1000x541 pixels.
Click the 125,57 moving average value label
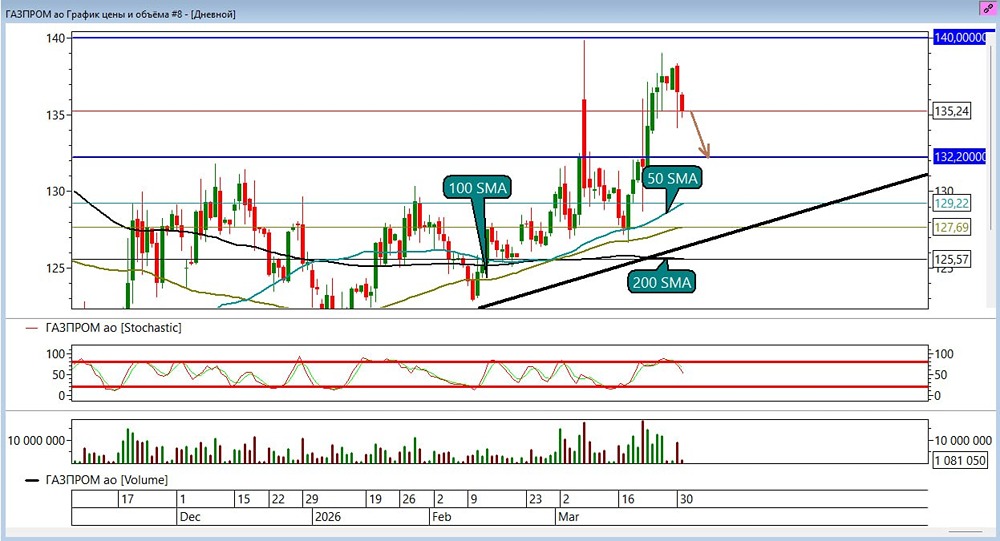pos(952,259)
